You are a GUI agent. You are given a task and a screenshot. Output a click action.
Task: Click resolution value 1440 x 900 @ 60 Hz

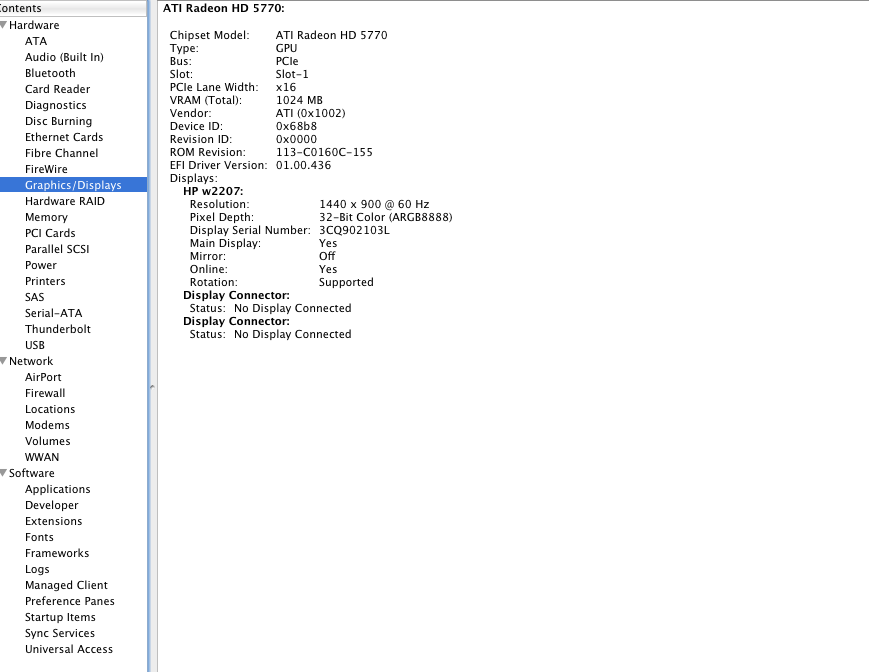click(x=374, y=204)
